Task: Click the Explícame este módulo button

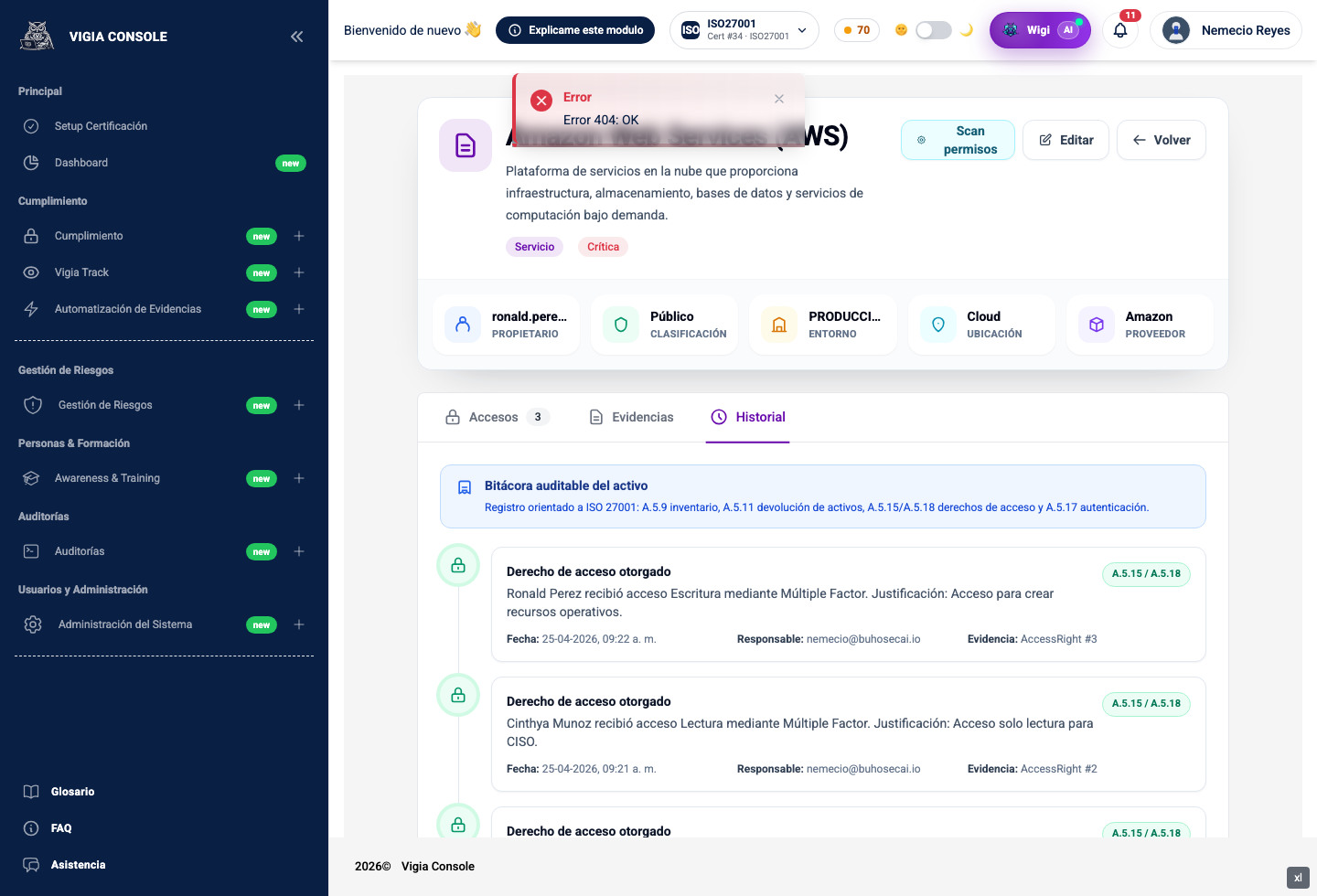Action: point(575,30)
